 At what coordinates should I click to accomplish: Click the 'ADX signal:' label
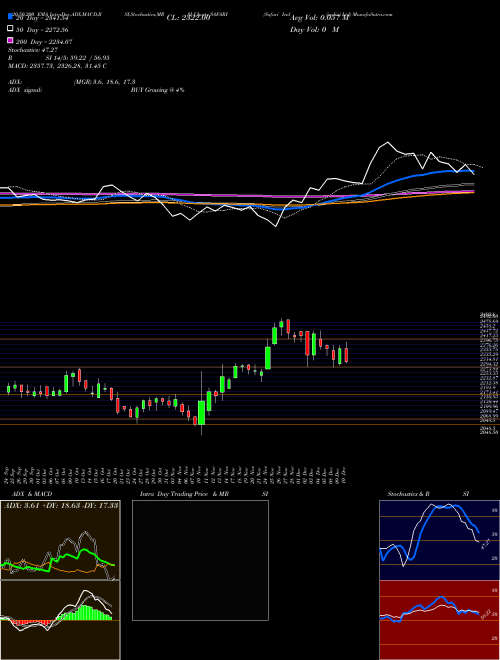coord(25,90)
